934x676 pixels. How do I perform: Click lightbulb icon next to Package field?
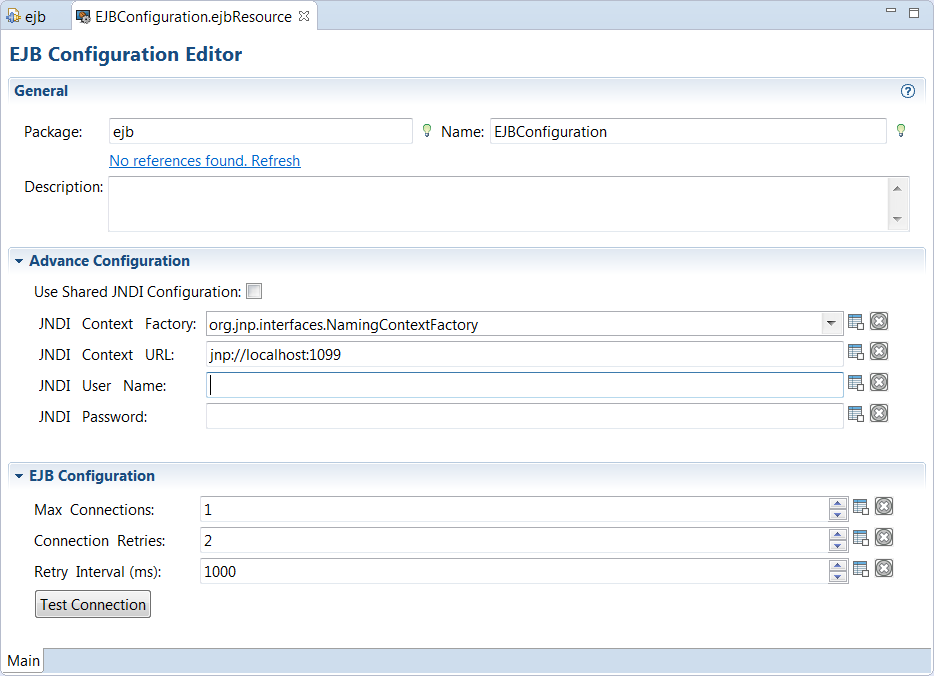[x=427, y=131]
